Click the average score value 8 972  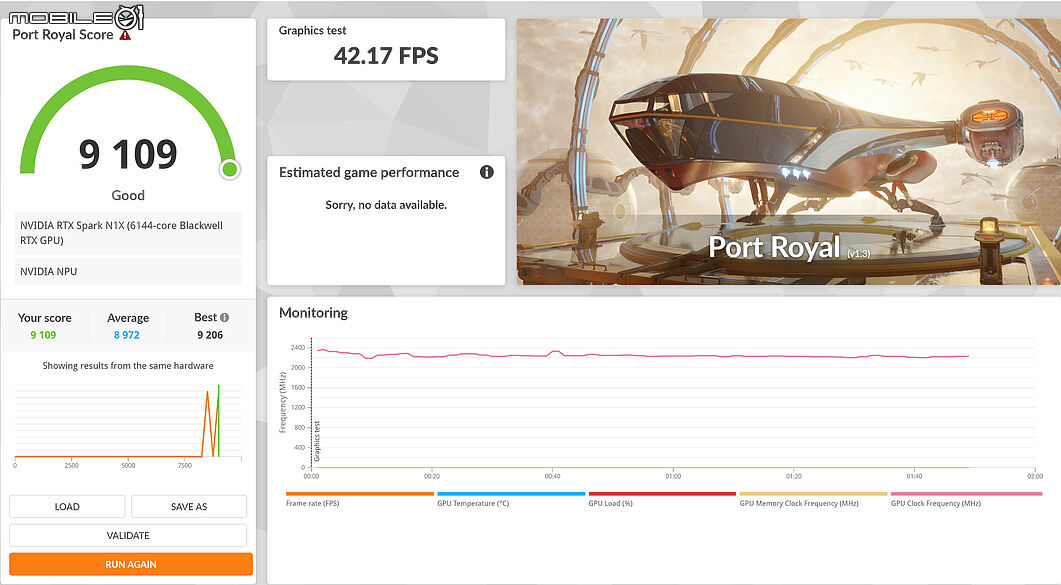click(x=127, y=335)
